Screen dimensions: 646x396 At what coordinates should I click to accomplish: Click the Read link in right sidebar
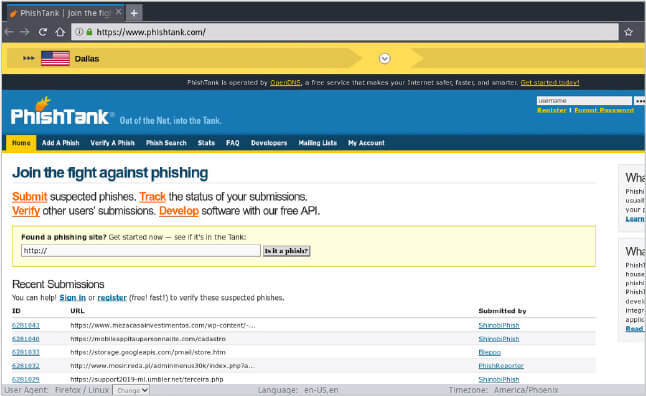(x=634, y=328)
